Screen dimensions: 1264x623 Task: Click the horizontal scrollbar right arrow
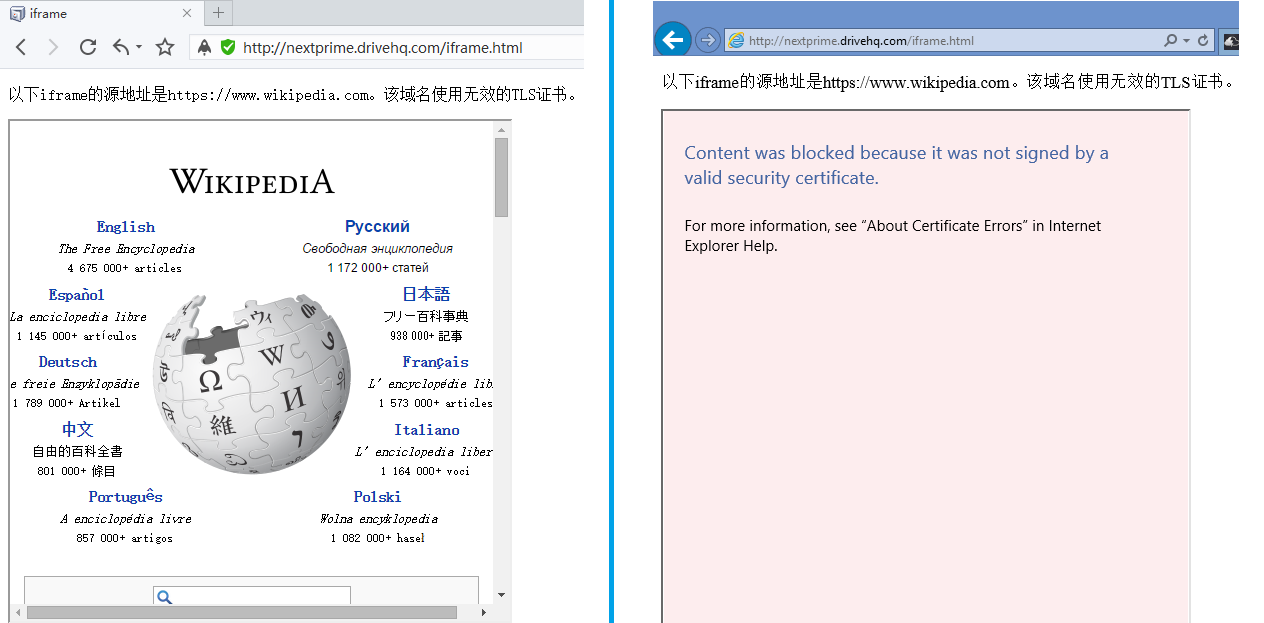tap(484, 612)
